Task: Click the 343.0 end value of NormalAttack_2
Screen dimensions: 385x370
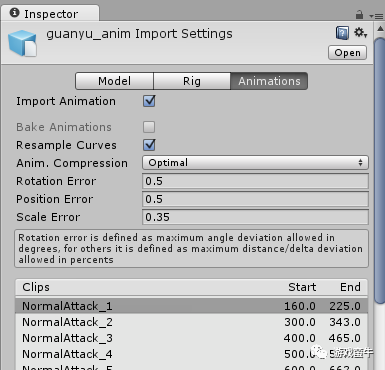Action: tap(345, 322)
